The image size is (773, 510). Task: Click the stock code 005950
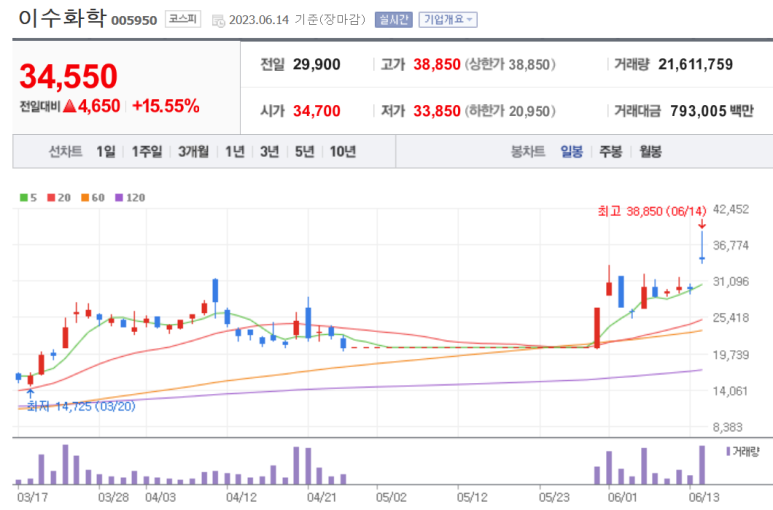(134, 21)
